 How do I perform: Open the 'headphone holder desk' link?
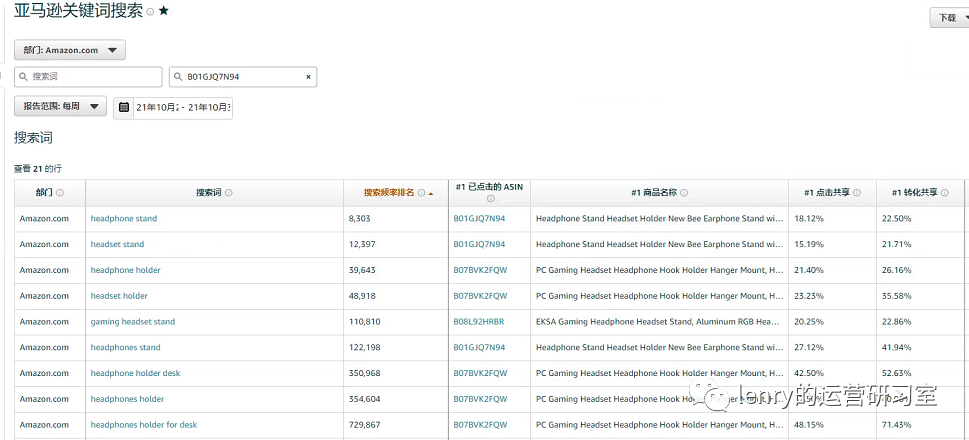click(135, 373)
